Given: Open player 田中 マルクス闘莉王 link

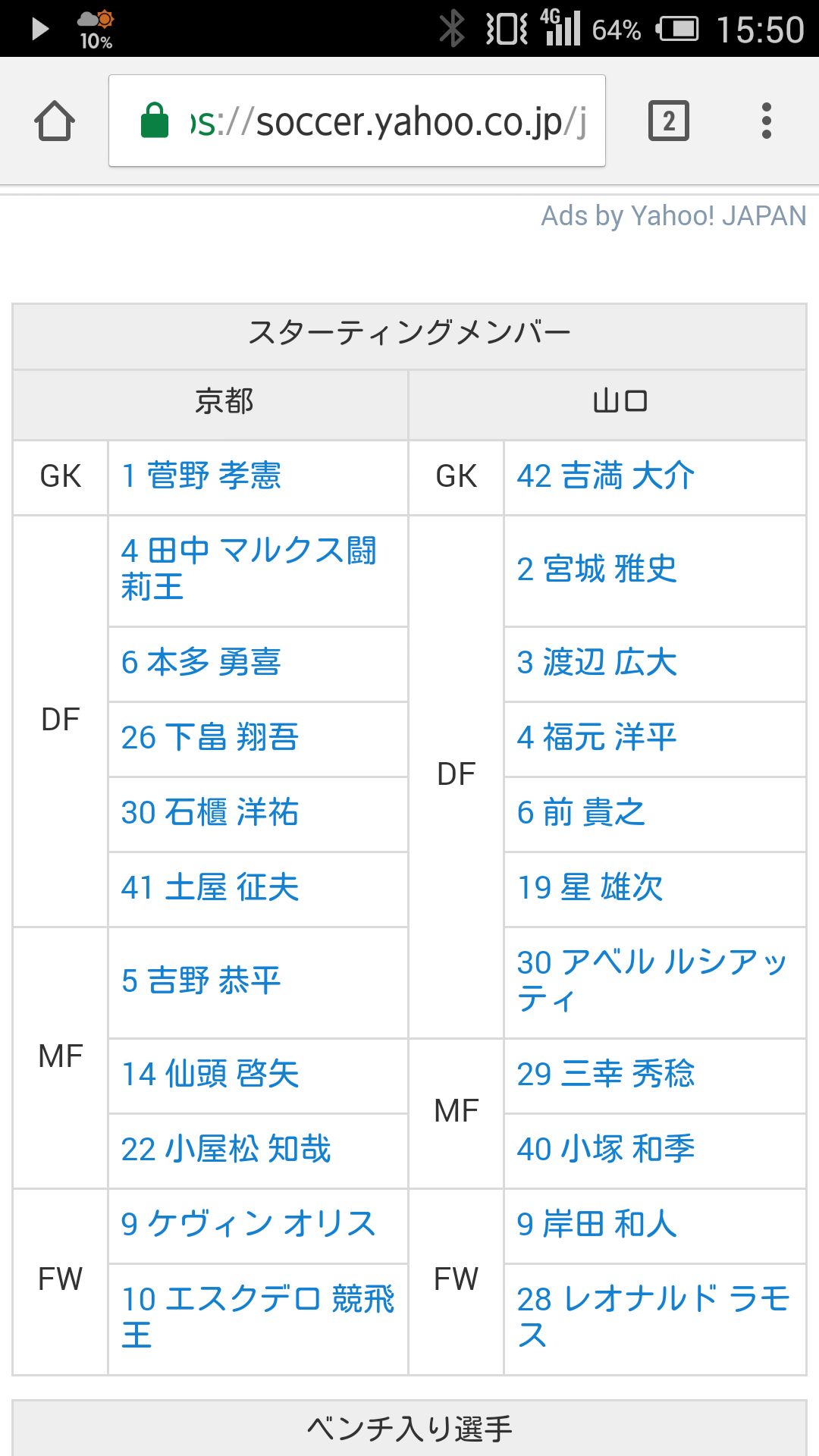Looking at the screenshot, I should pyautogui.click(x=248, y=569).
